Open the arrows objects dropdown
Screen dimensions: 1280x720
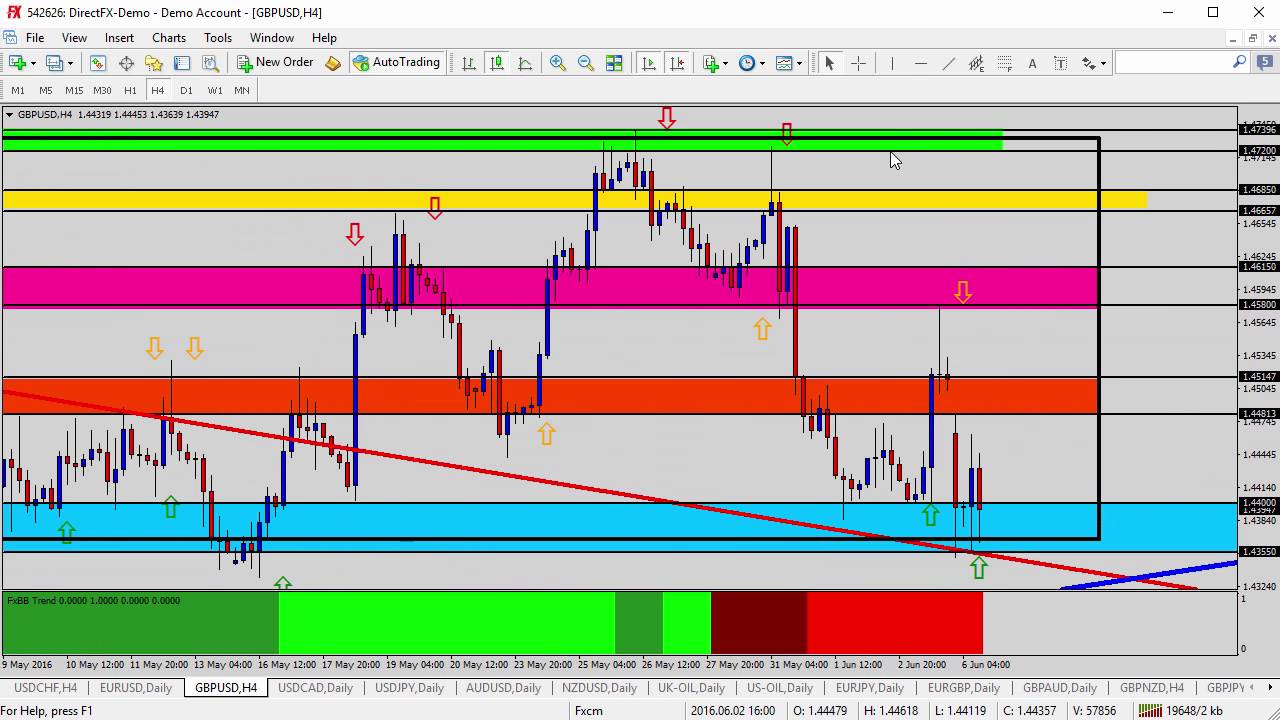coord(1093,63)
